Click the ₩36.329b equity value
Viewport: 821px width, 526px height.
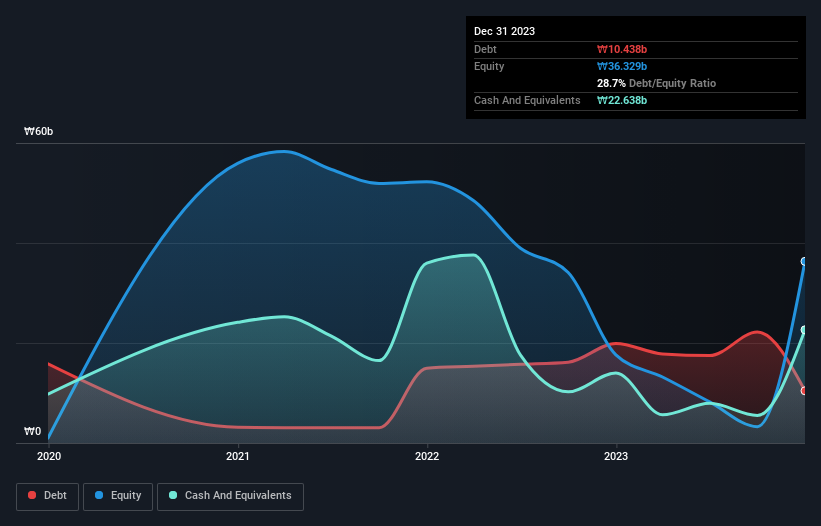point(622,66)
